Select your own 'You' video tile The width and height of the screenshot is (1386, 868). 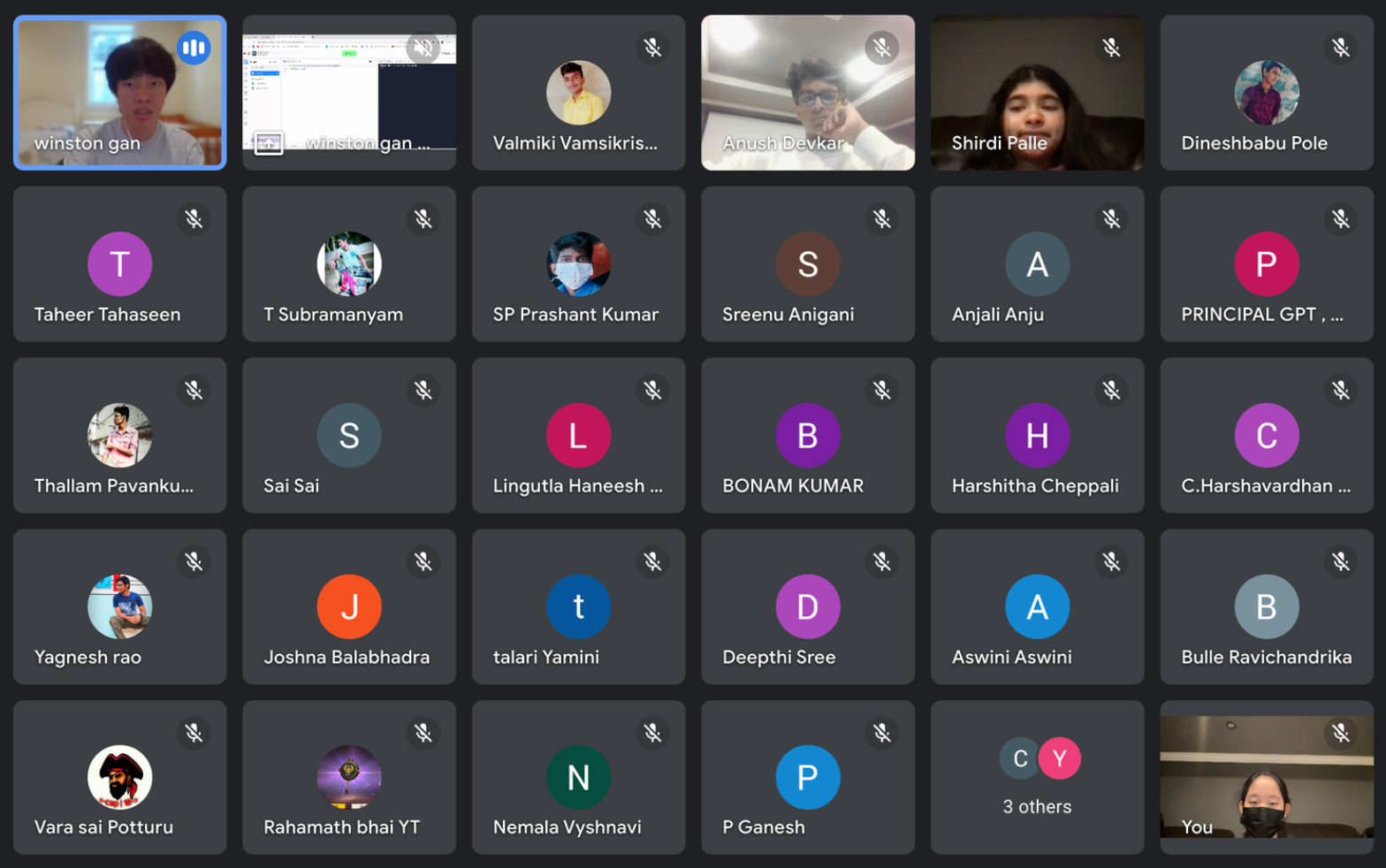tap(1267, 778)
